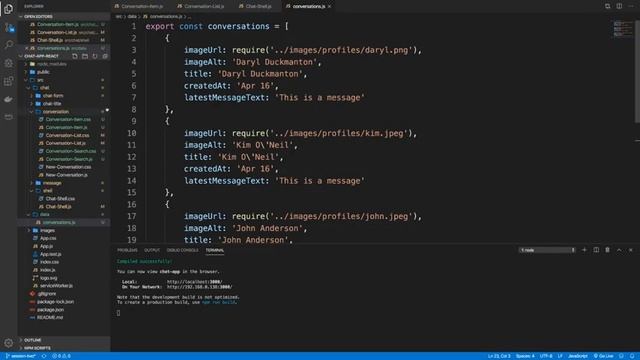Change end-of-line sequence LF

[560, 356]
